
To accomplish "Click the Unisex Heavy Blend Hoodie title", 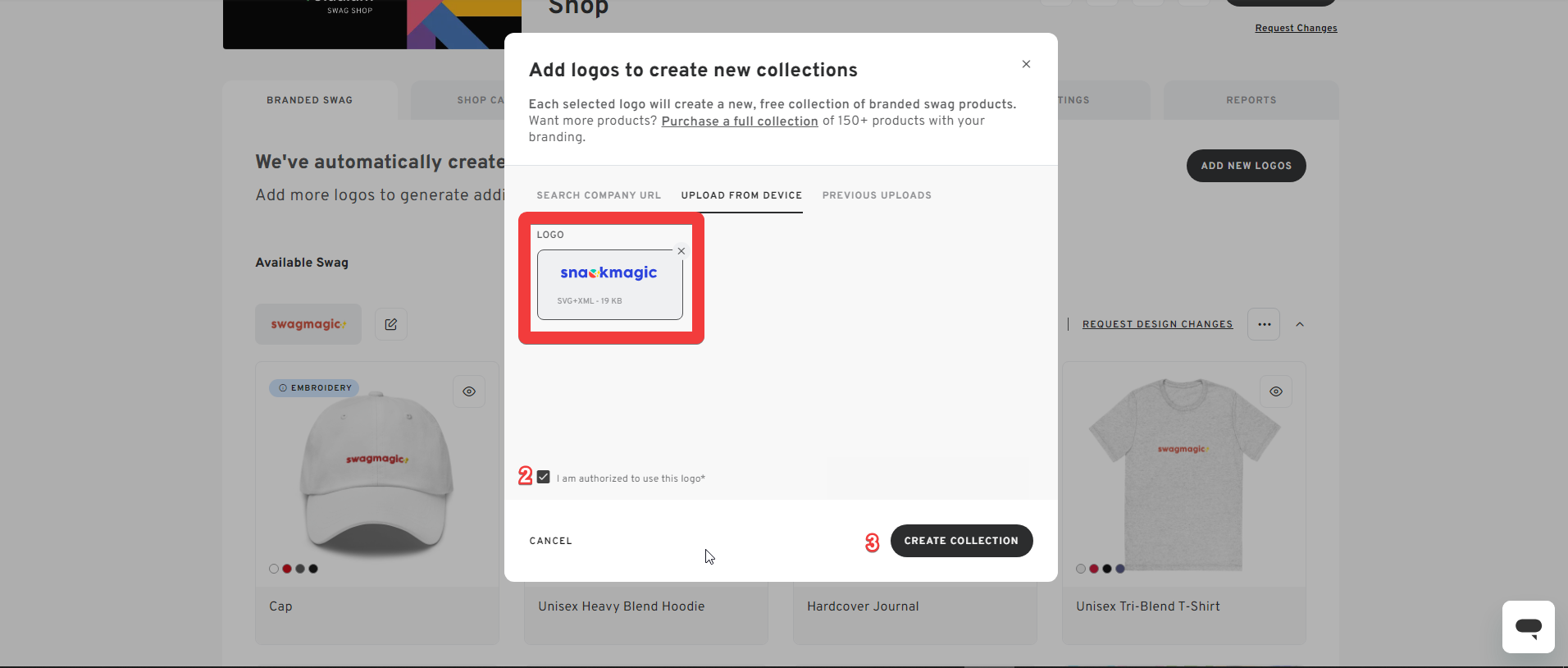I will pyautogui.click(x=622, y=606).
